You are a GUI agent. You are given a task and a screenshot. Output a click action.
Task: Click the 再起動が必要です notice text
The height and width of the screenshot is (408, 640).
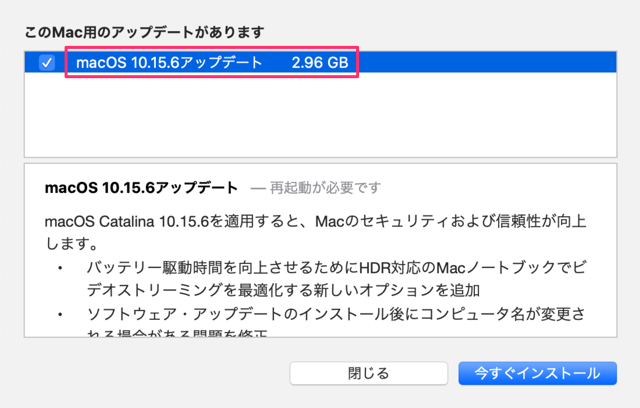click(x=325, y=188)
